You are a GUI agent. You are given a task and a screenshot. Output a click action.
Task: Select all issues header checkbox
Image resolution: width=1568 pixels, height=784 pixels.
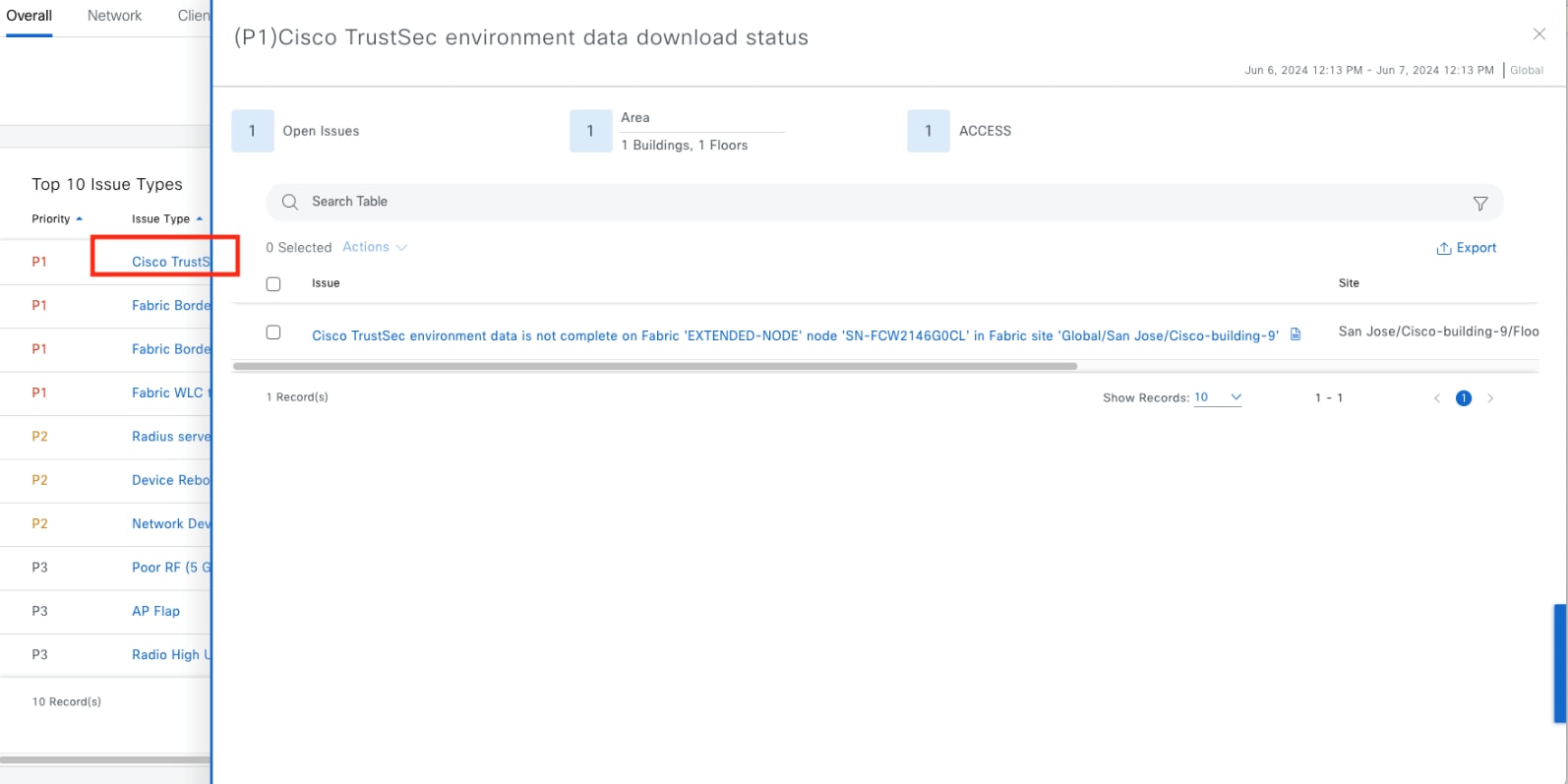tap(273, 284)
